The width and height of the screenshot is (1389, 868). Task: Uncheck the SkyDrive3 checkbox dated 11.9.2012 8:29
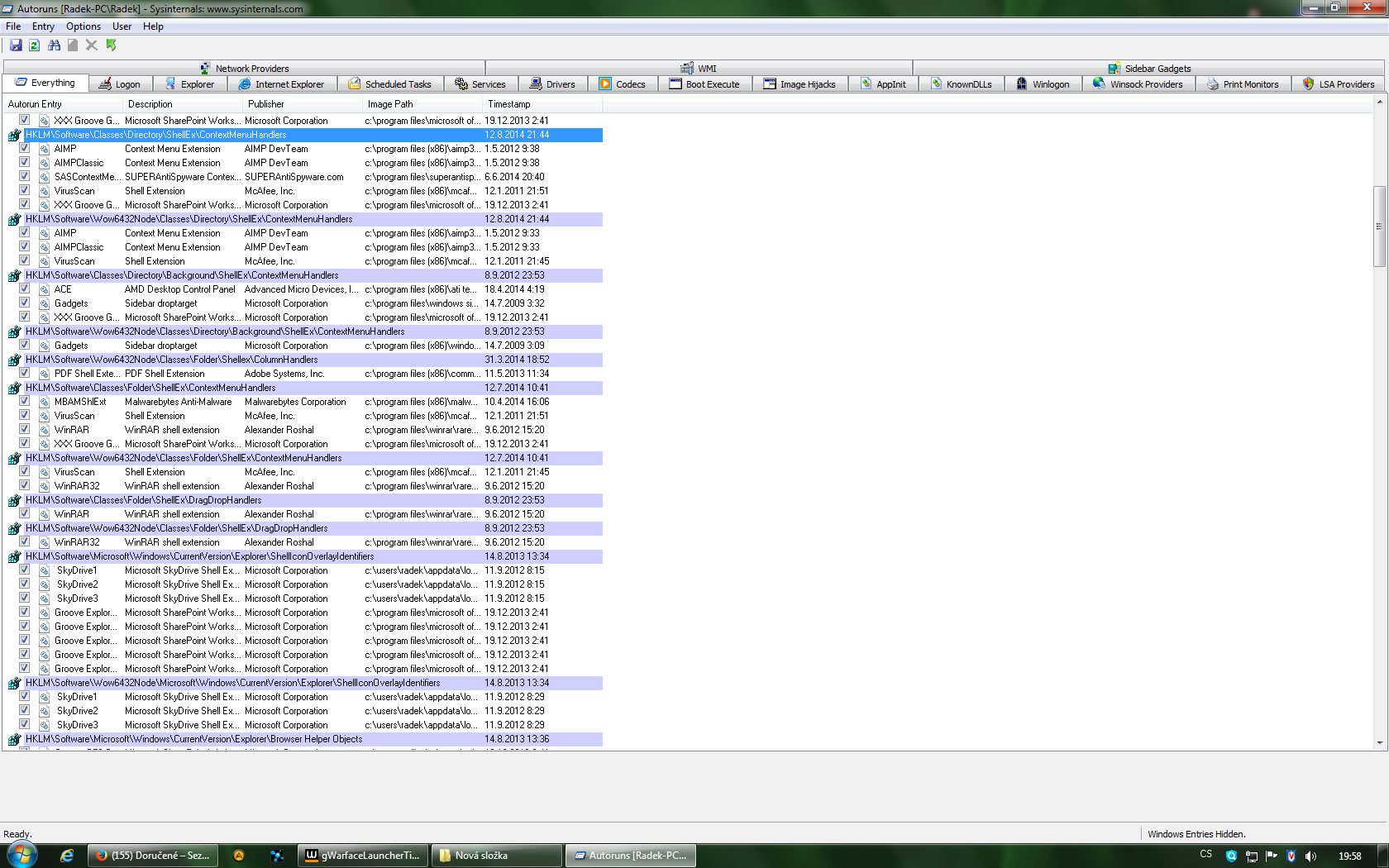click(x=24, y=724)
